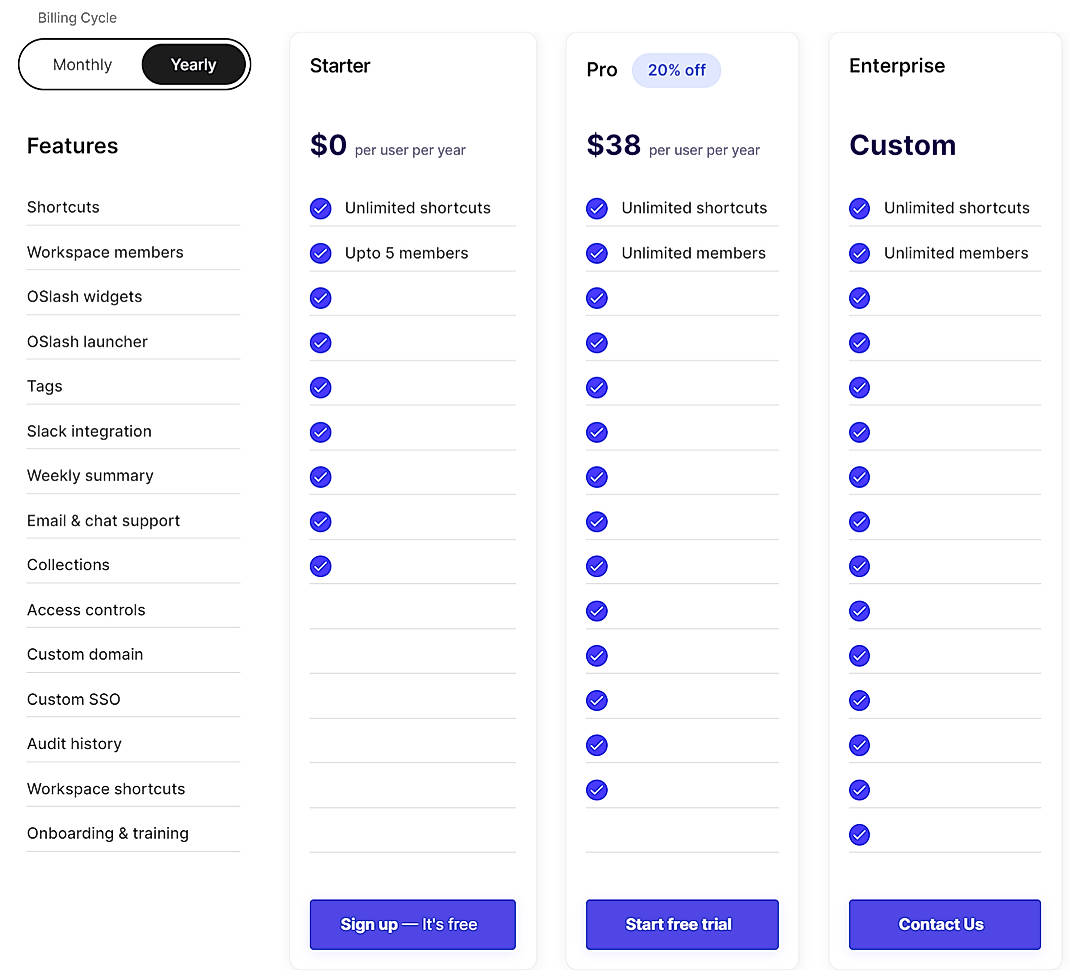Viewport: 1070px width, 977px height.
Task: Click the Weekly summary checkmark in Starter column
Action: (320, 477)
